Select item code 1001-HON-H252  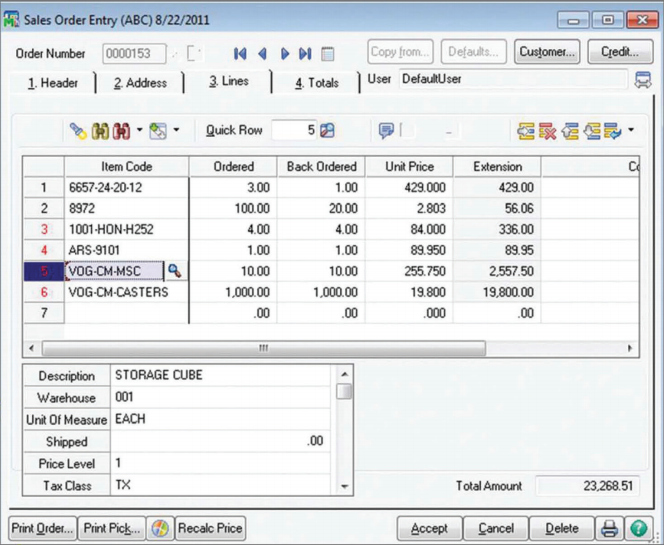pos(126,229)
